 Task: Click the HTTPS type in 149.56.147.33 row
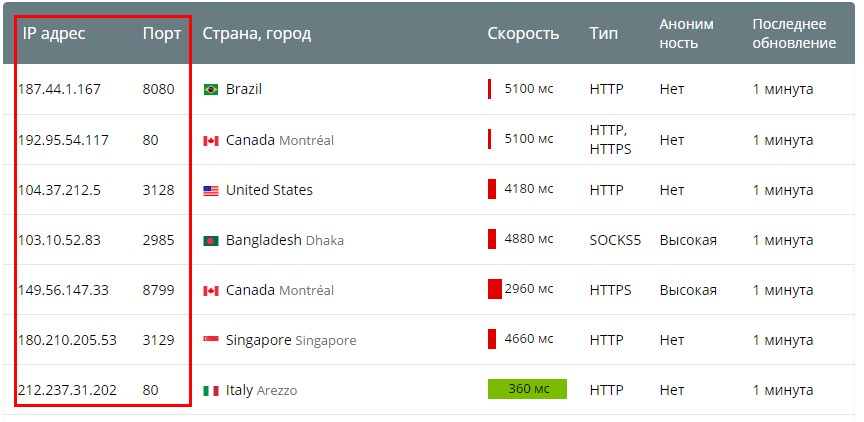coord(611,290)
